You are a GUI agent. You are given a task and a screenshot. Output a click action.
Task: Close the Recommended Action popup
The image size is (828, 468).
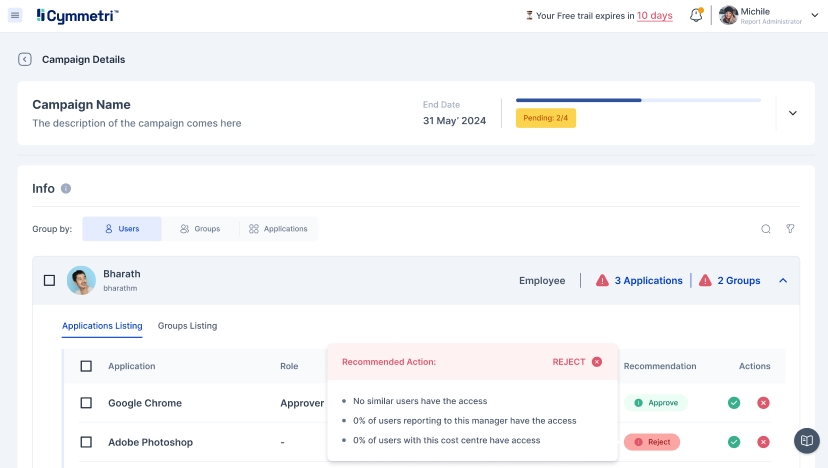[597, 362]
